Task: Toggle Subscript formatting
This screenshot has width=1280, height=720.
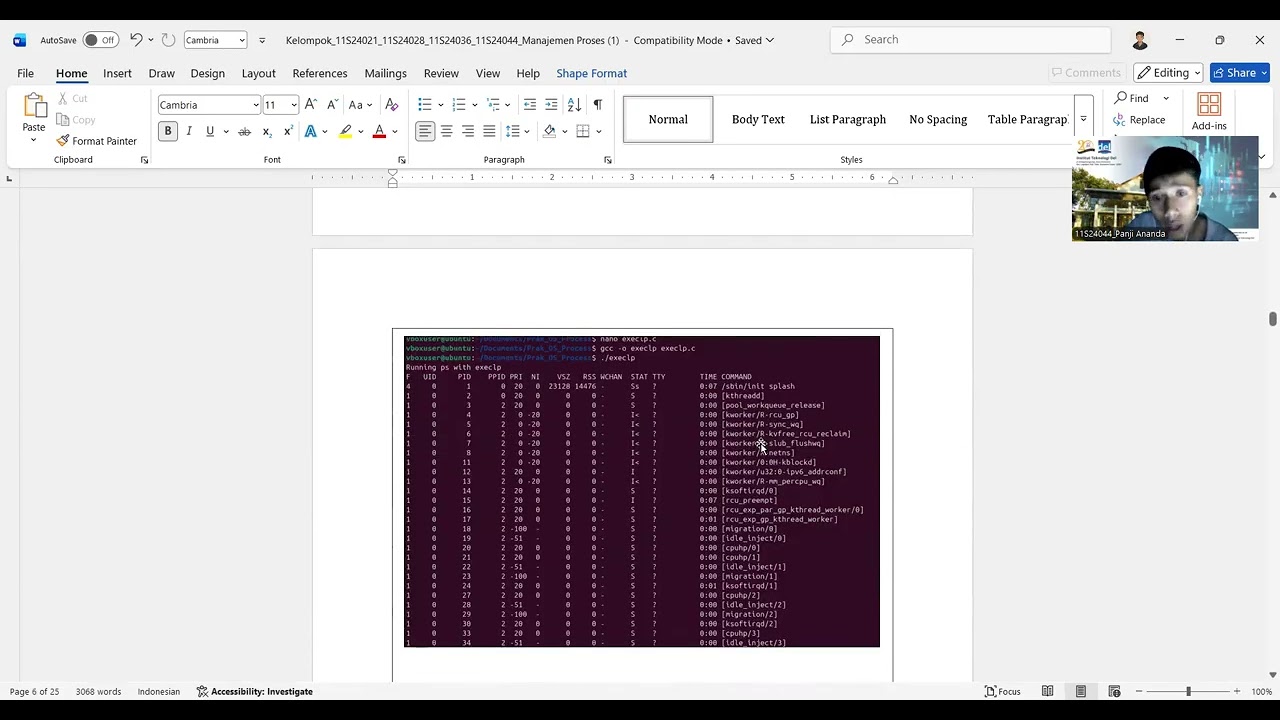Action: [x=267, y=131]
